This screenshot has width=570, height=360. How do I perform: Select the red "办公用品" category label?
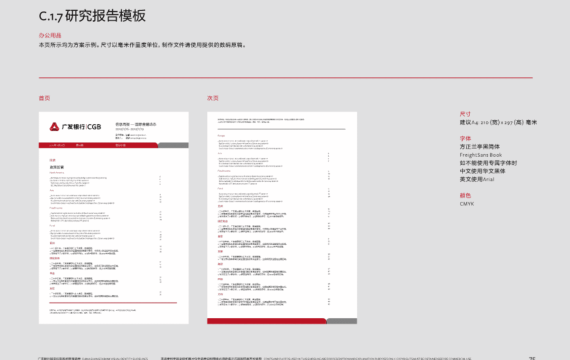[x=50, y=35]
